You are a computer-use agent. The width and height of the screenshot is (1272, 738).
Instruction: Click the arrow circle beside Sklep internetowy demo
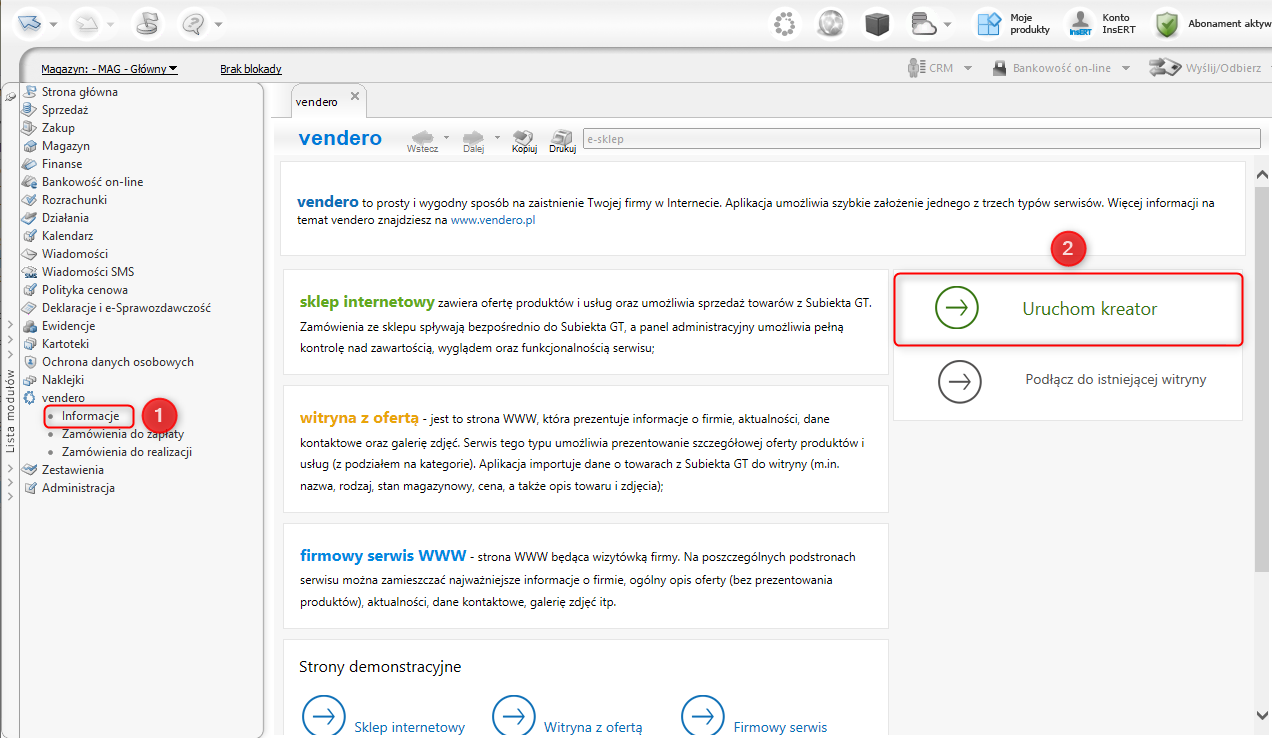324,716
